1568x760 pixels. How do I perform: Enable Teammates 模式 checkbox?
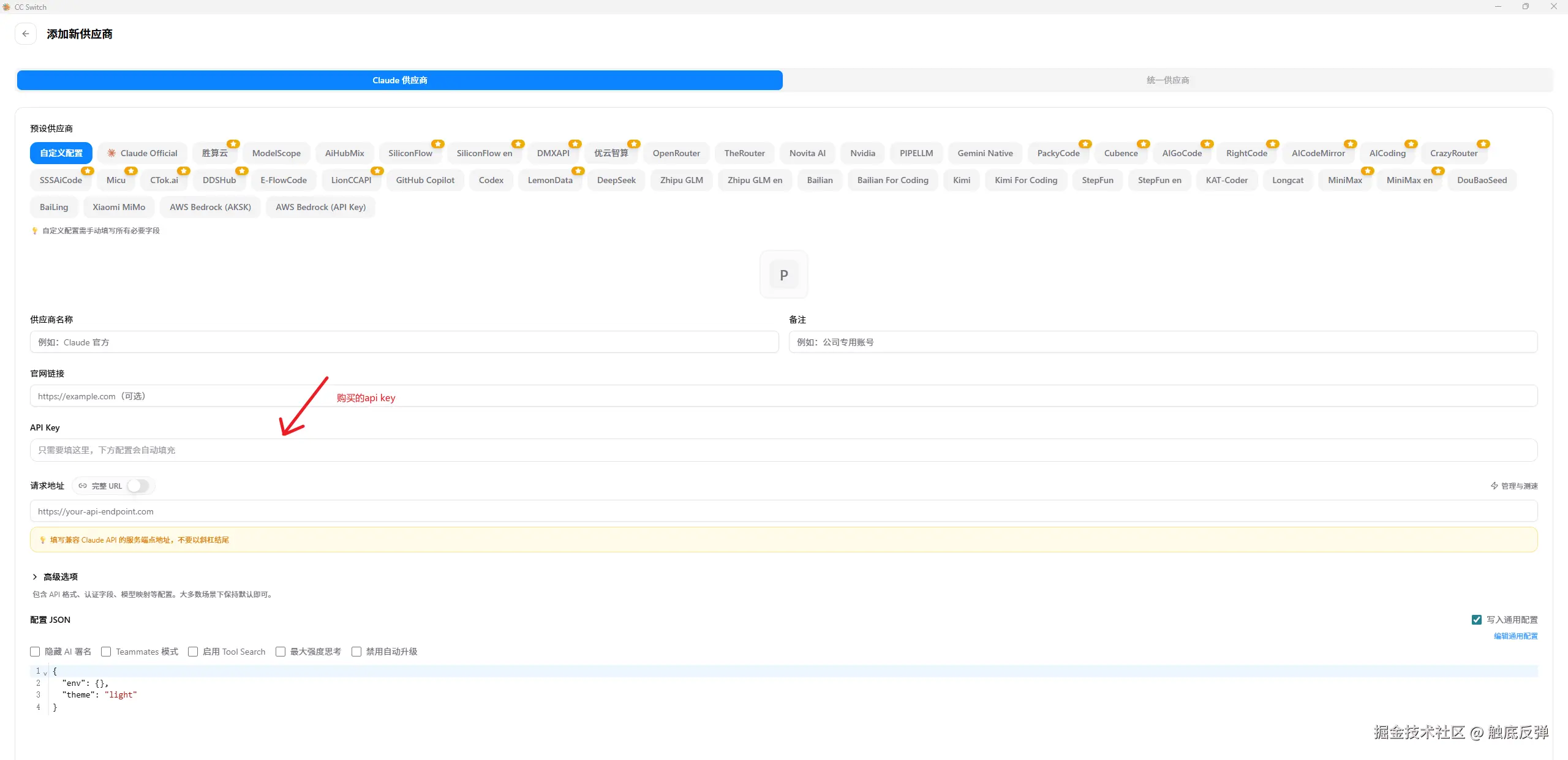[106, 652]
